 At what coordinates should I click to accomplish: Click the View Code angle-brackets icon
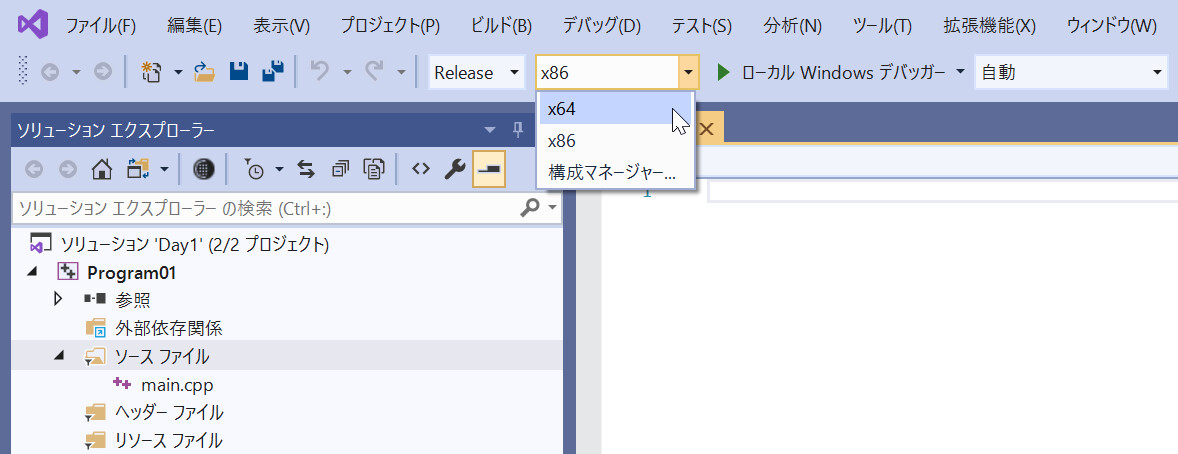tap(421, 169)
